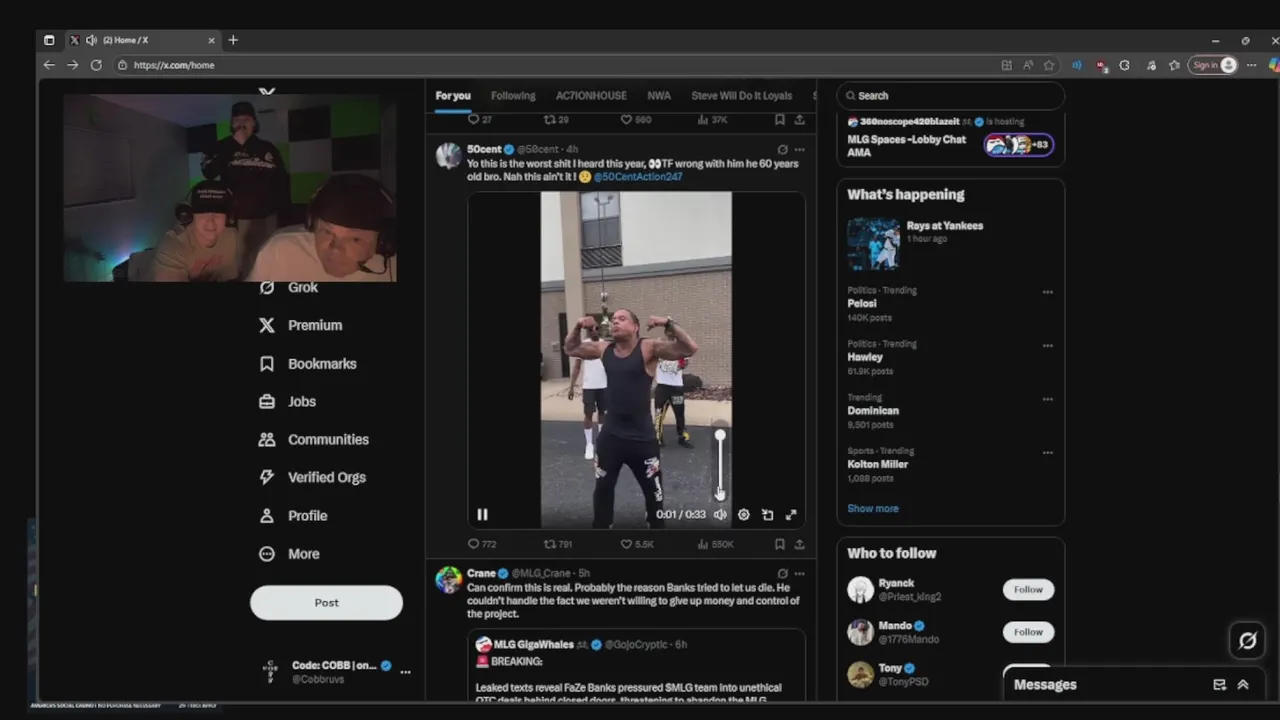Viewport: 1280px width, 720px height.
Task: Compose new message in Messages drawer
Action: pos(1219,685)
